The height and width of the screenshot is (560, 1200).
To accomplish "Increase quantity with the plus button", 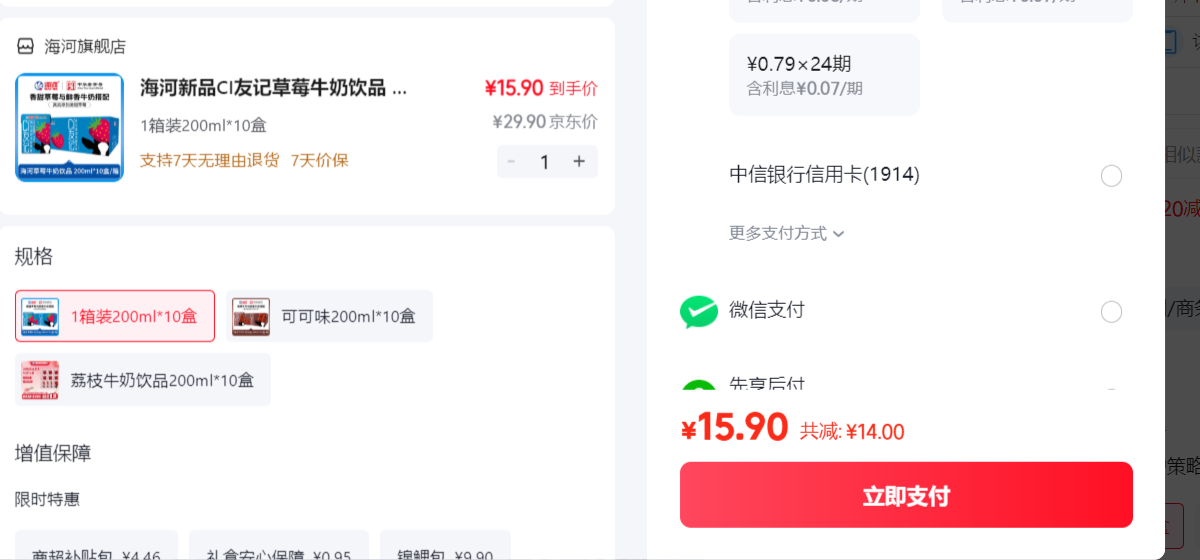I will (x=579, y=161).
